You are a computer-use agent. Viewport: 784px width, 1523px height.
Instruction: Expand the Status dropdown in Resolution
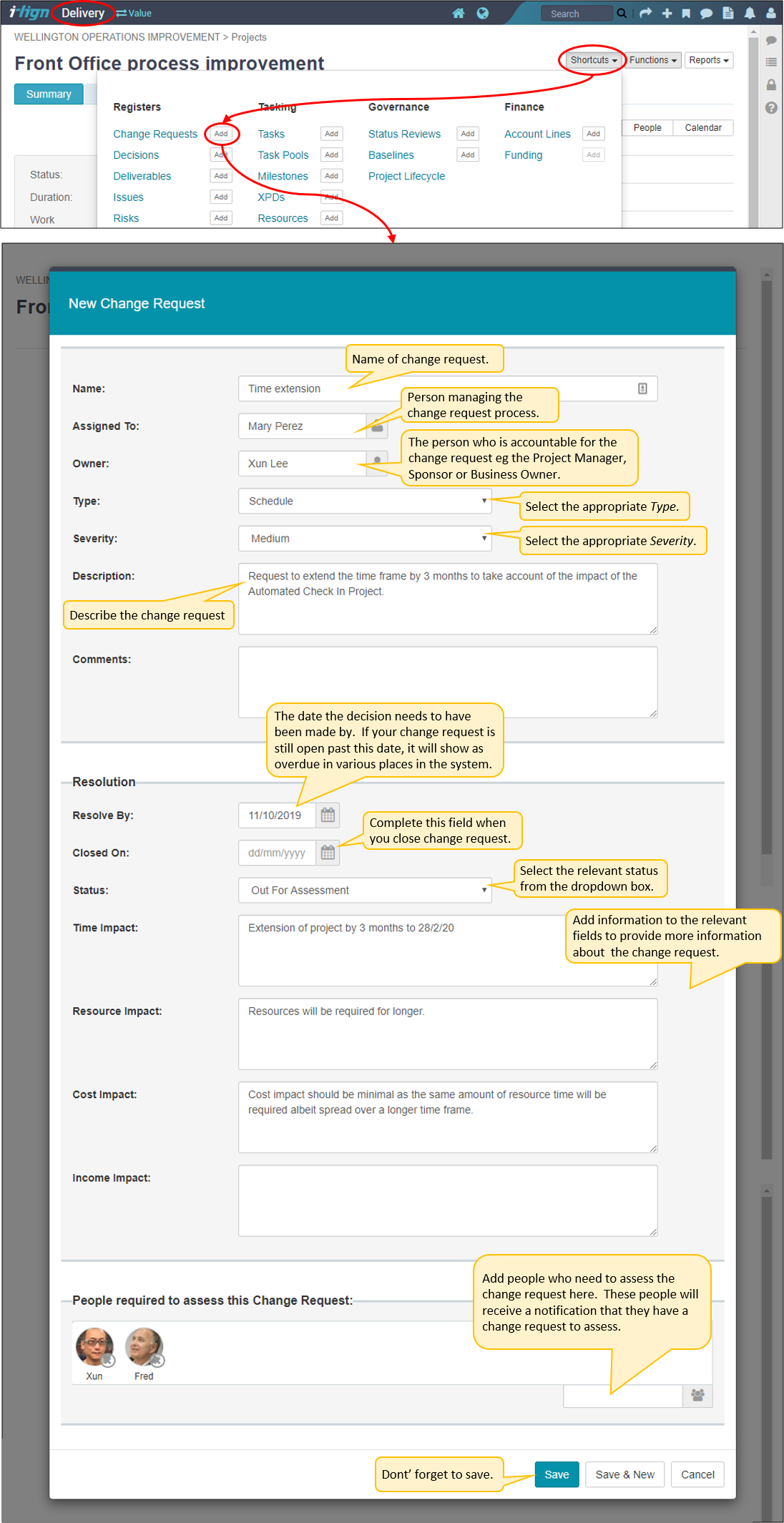click(x=365, y=890)
